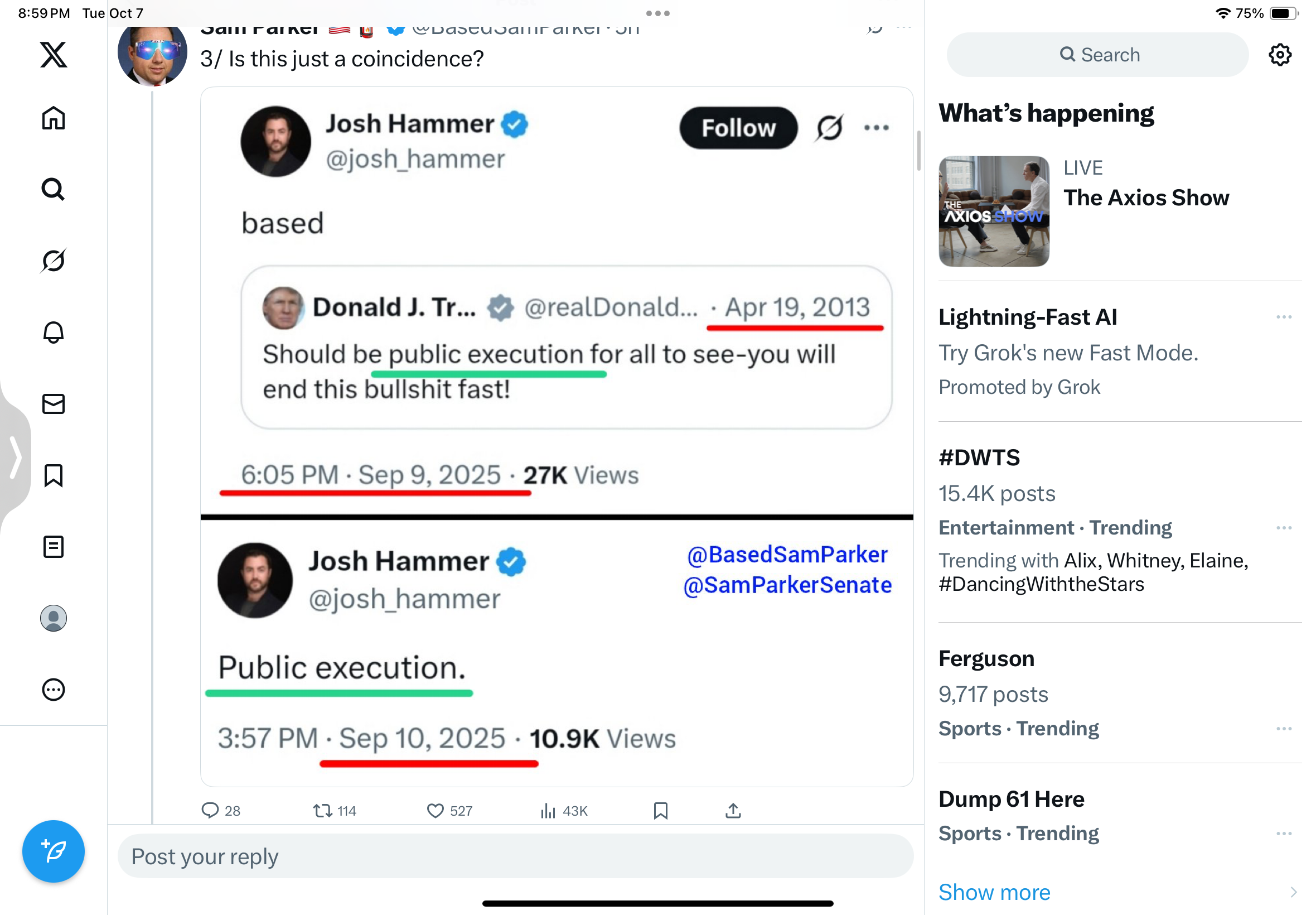
Task: Click the Search field
Action: (x=1097, y=55)
